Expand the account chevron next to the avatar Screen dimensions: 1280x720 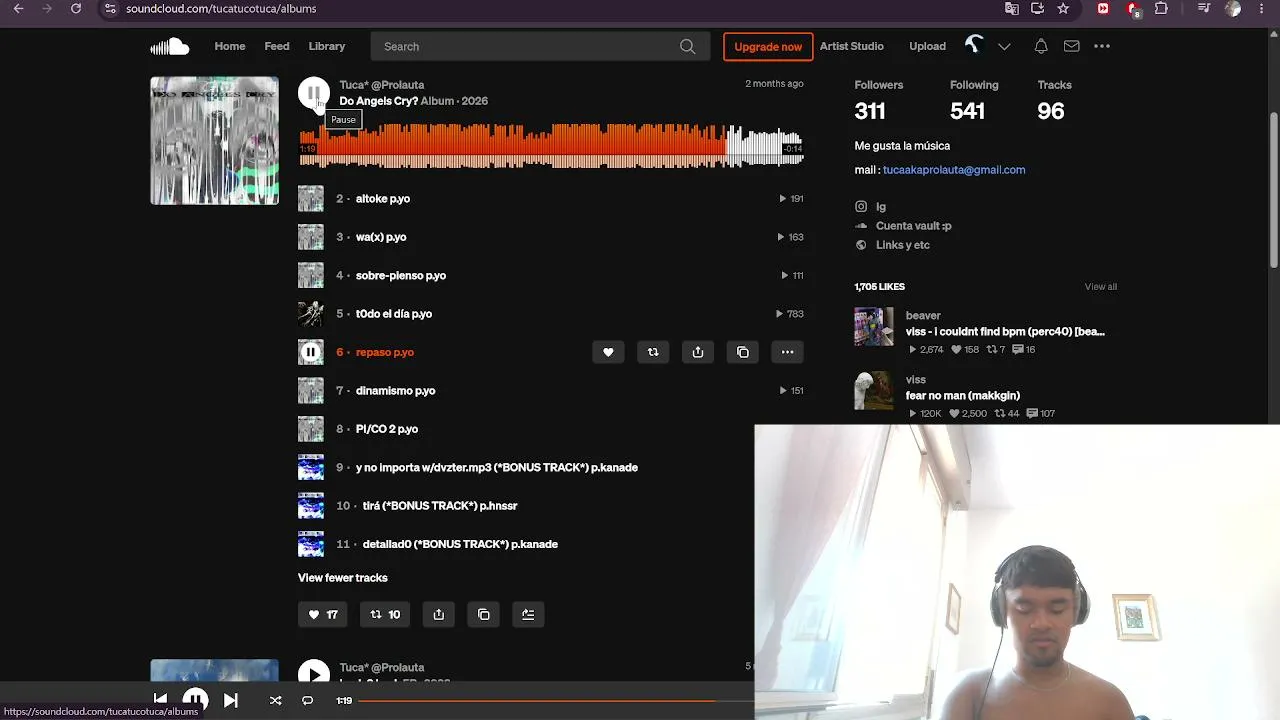click(x=1004, y=46)
